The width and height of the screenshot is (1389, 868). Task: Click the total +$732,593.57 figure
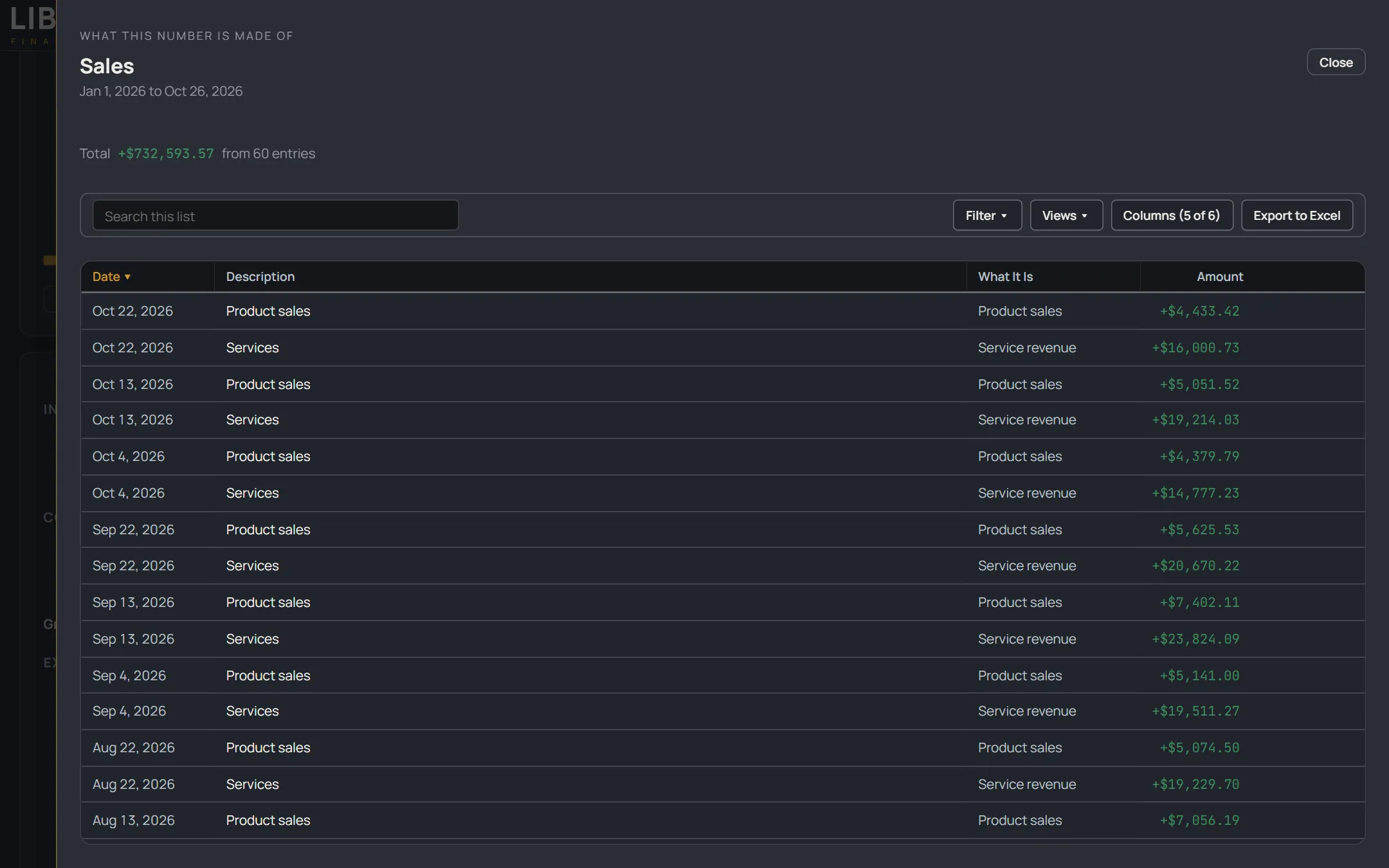[166, 154]
